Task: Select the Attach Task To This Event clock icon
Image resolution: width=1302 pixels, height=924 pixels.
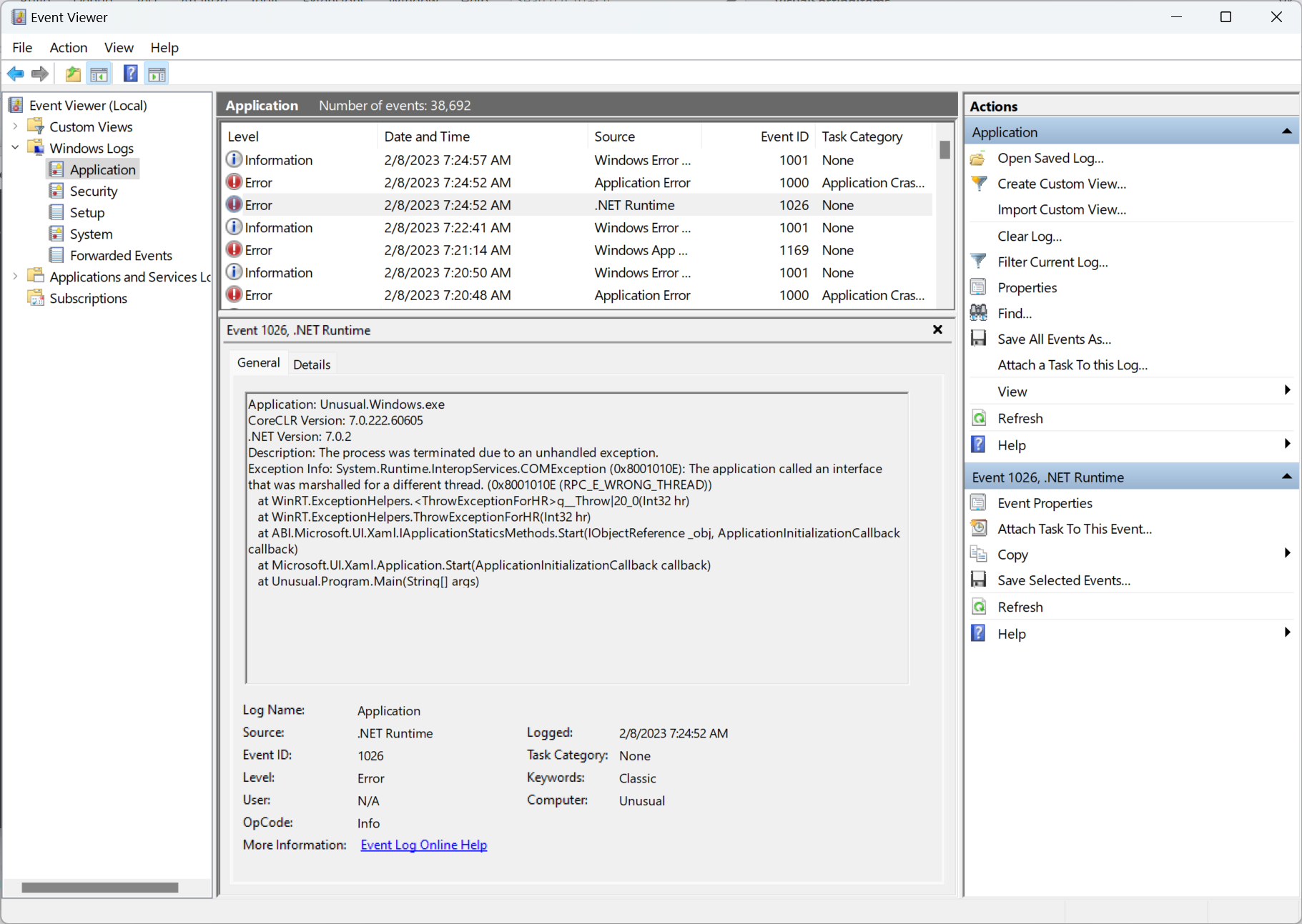Action: coord(978,528)
